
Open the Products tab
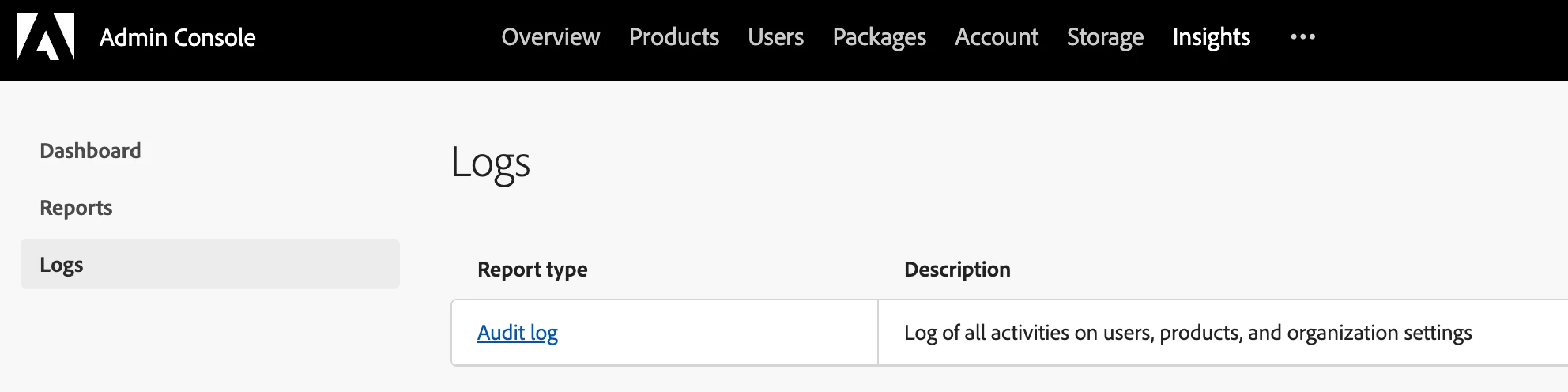coord(674,36)
